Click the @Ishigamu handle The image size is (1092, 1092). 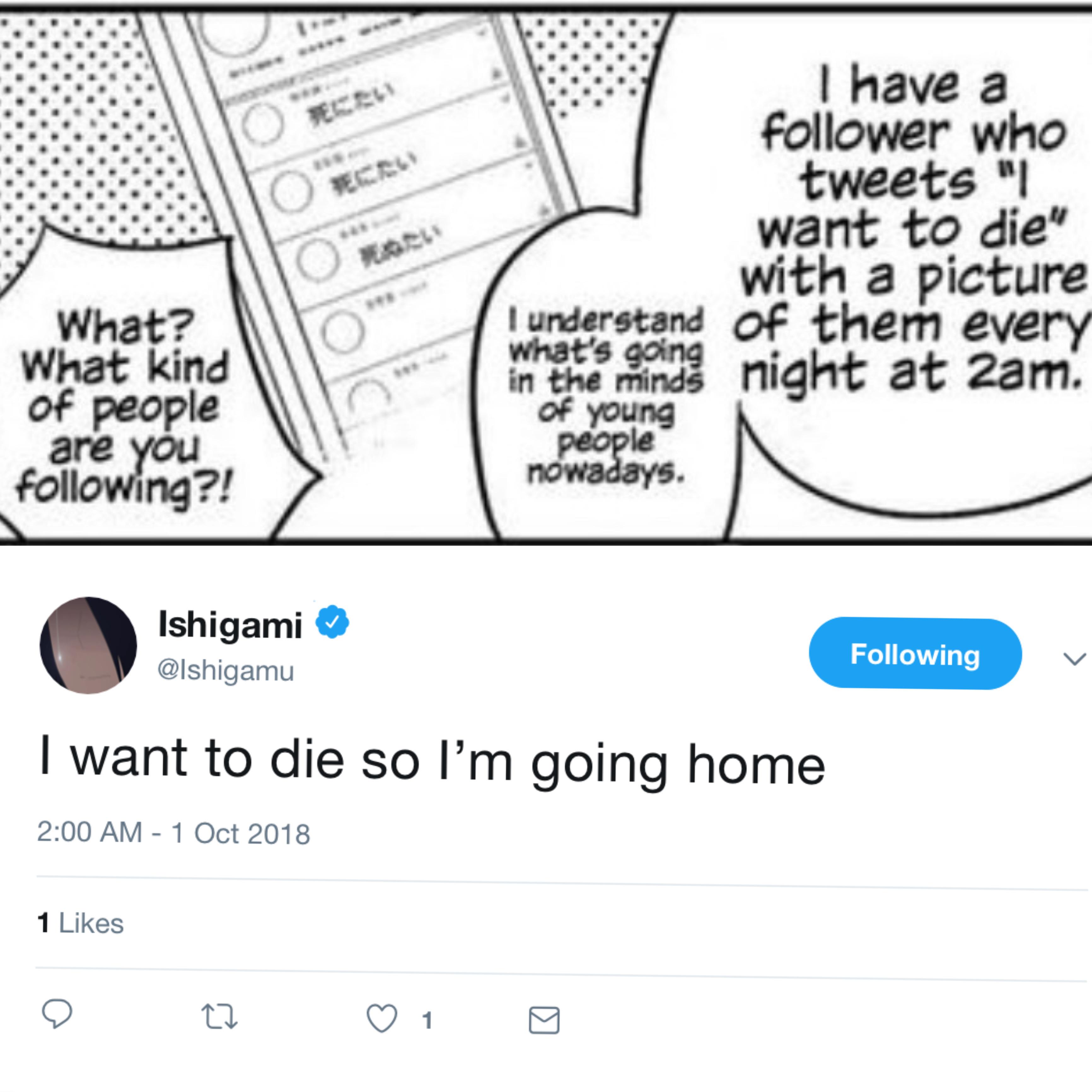click(x=225, y=671)
